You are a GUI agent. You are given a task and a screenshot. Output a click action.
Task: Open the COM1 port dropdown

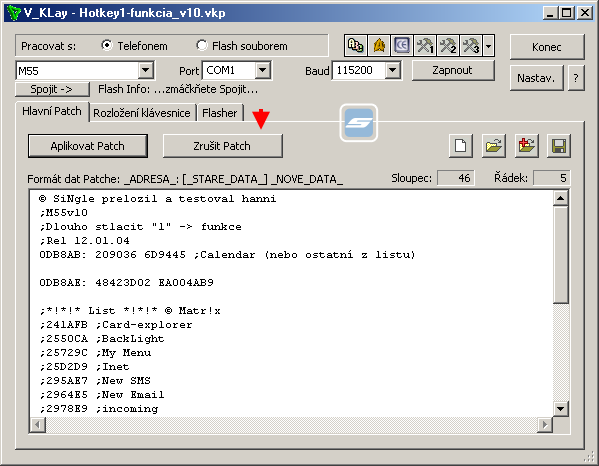[262, 71]
